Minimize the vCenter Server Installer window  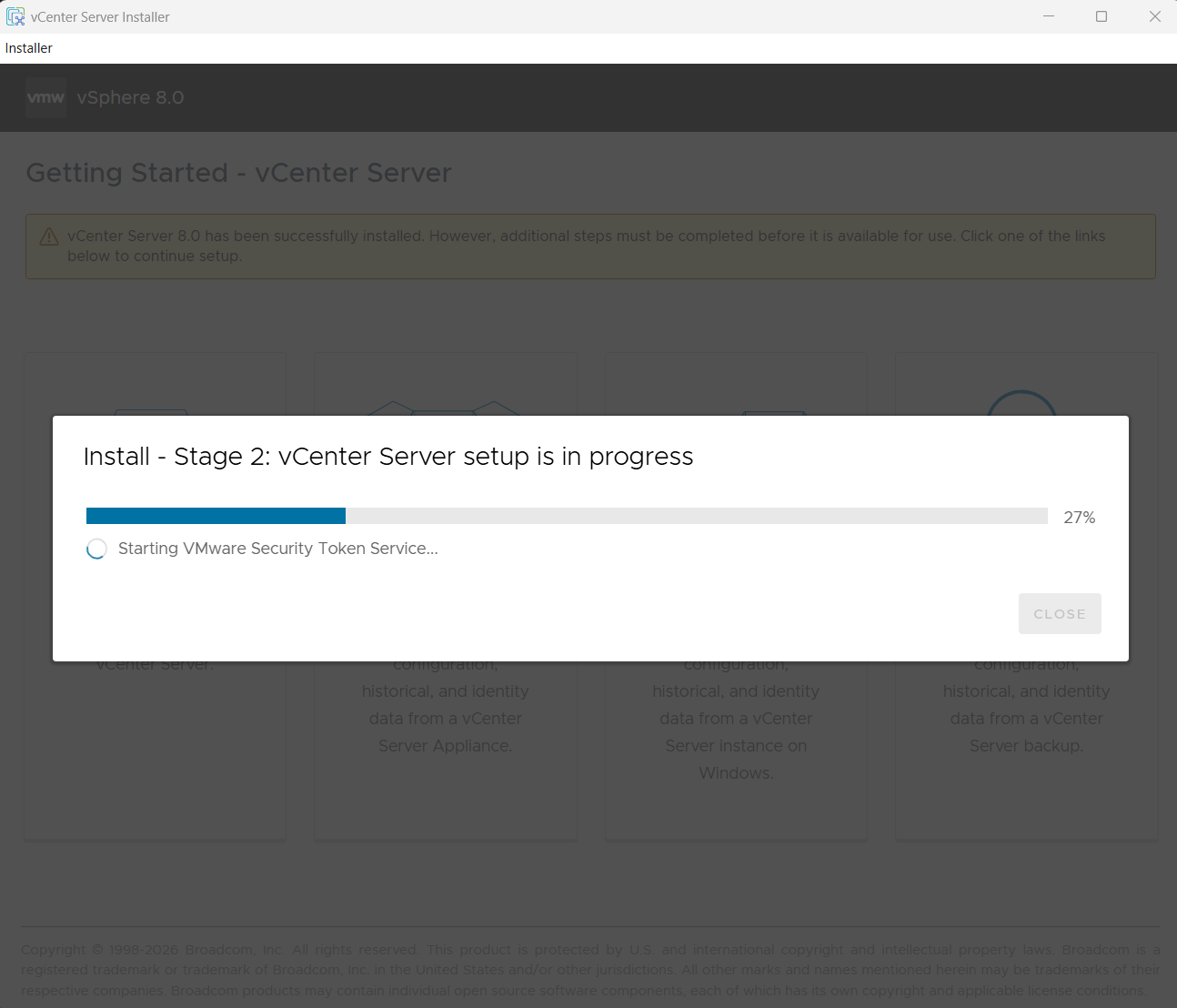coord(1049,16)
